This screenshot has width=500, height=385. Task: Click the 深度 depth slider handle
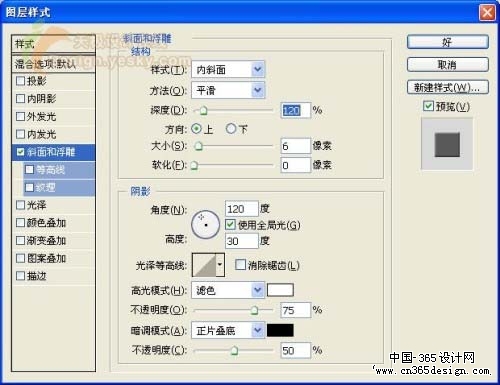[203, 111]
